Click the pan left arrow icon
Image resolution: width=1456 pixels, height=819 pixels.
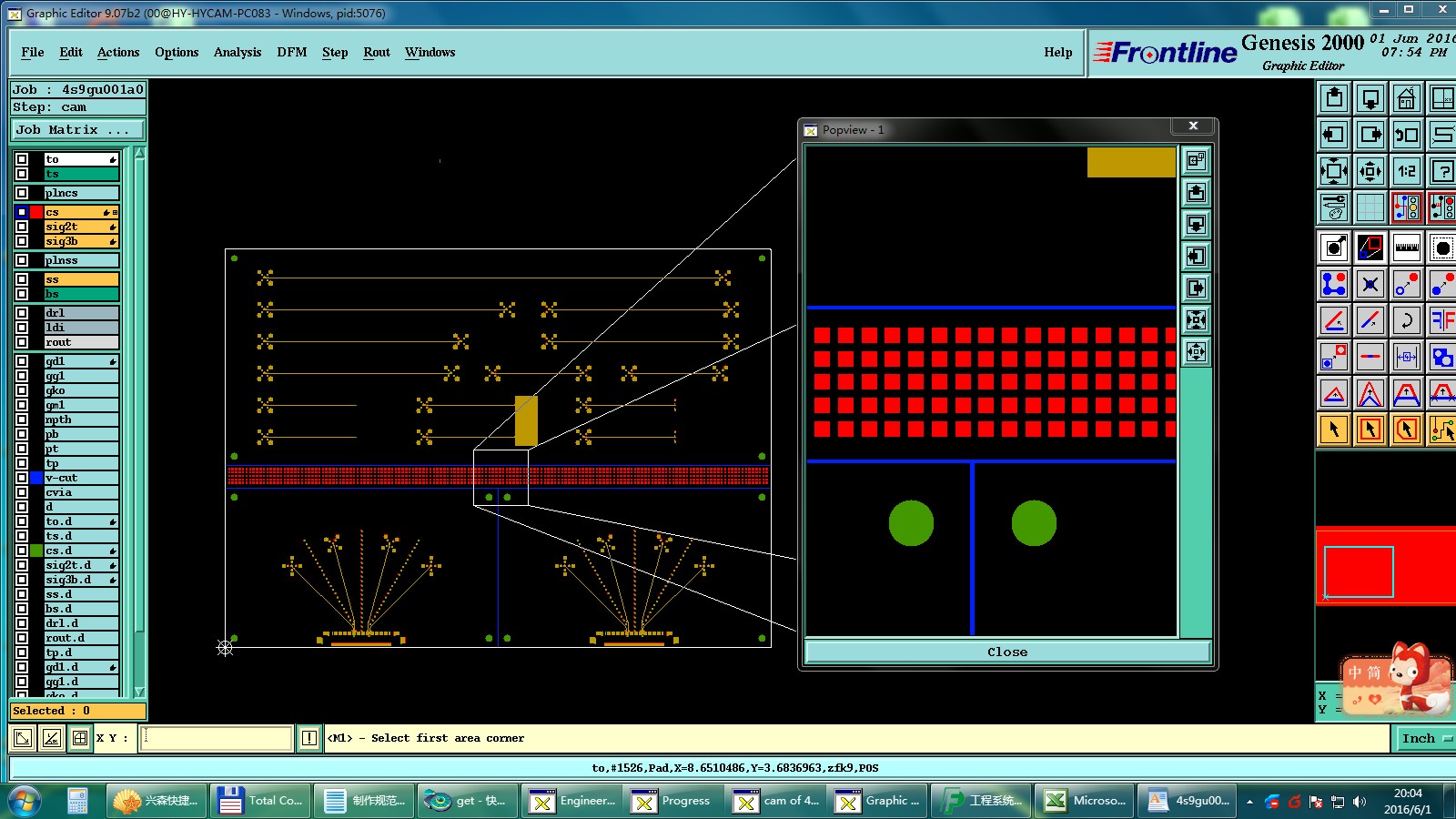pyautogui.click(x=1334, y=135)
